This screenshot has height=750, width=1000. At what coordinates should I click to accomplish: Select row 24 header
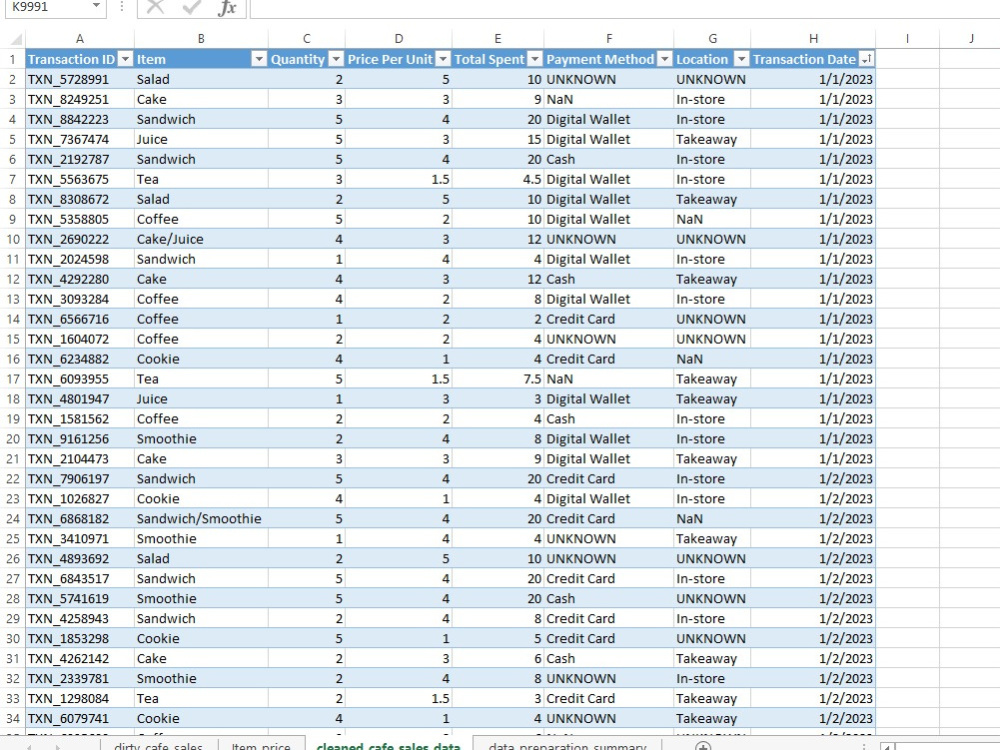point(13,518)
